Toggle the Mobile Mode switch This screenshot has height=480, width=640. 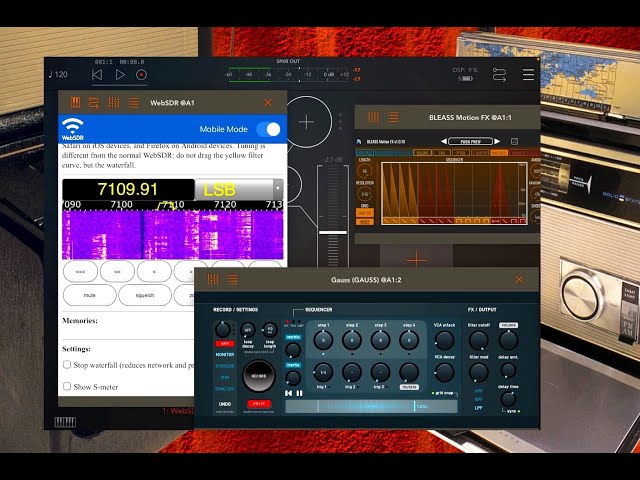point(269,129)
